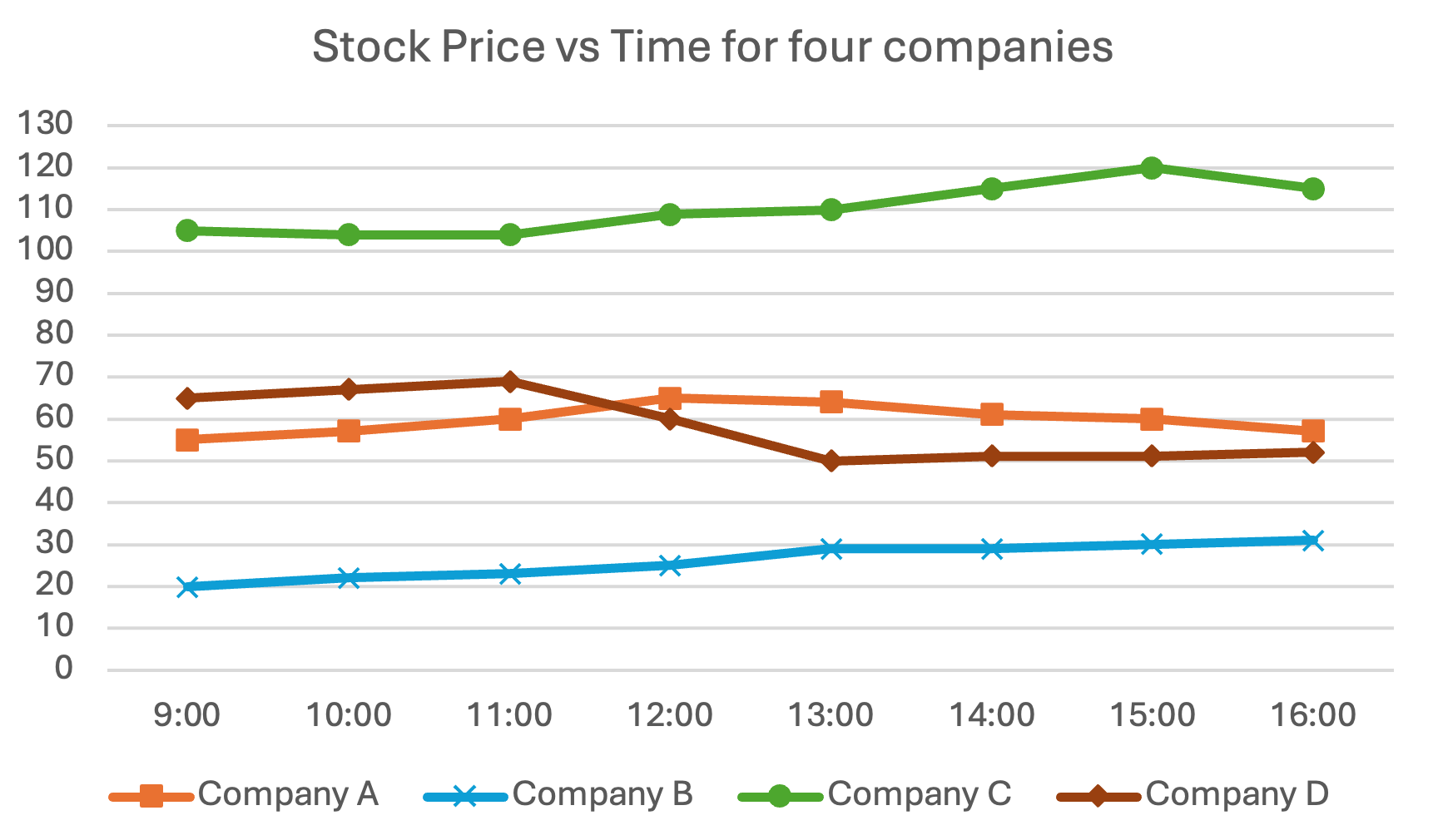Click Company B's X marker at 9:00

[188, 586]
